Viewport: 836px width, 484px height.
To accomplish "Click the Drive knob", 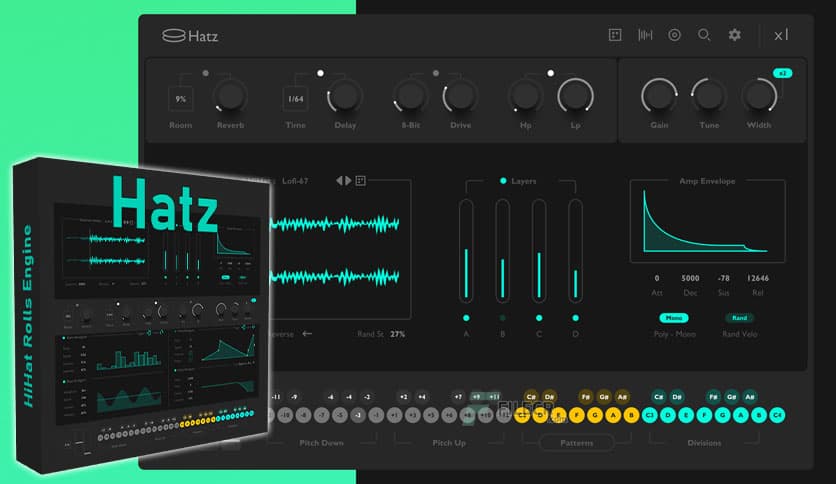I will [x=460, y=96].
